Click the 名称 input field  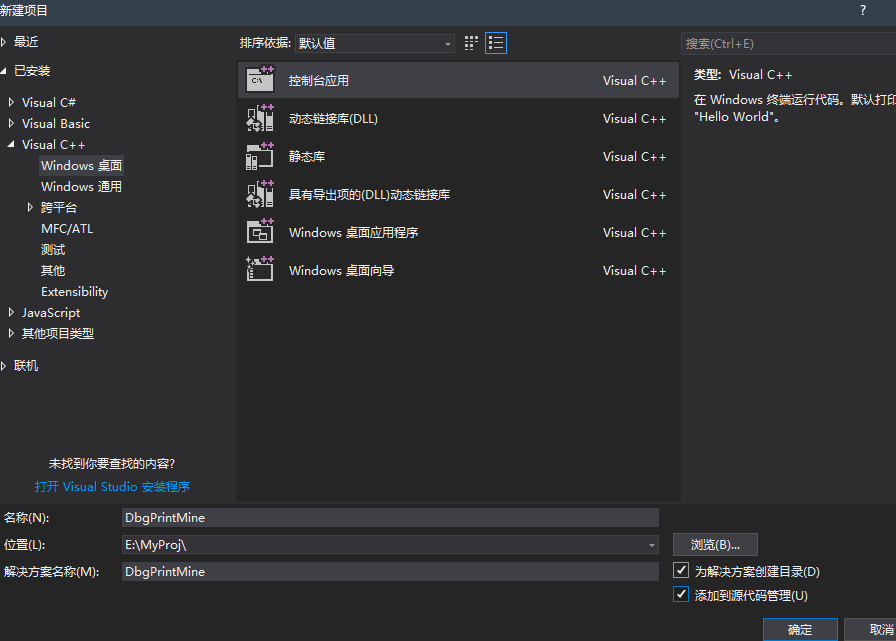tap(390, 518)
